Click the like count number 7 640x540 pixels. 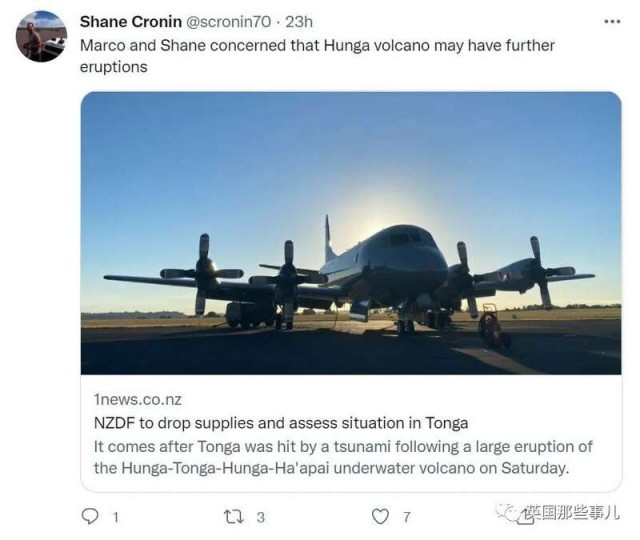coord(407,518)
